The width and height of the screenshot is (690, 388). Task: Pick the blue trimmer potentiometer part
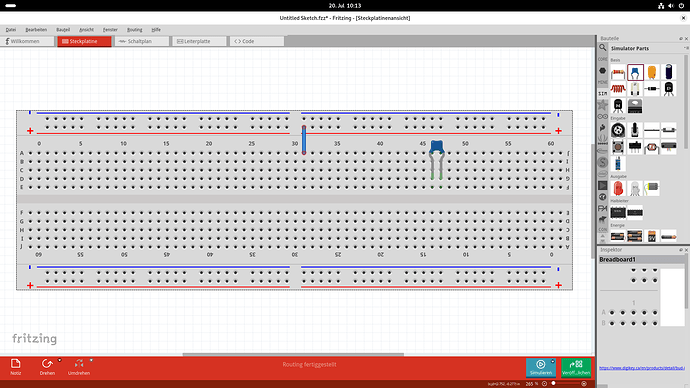pos(618,164)
